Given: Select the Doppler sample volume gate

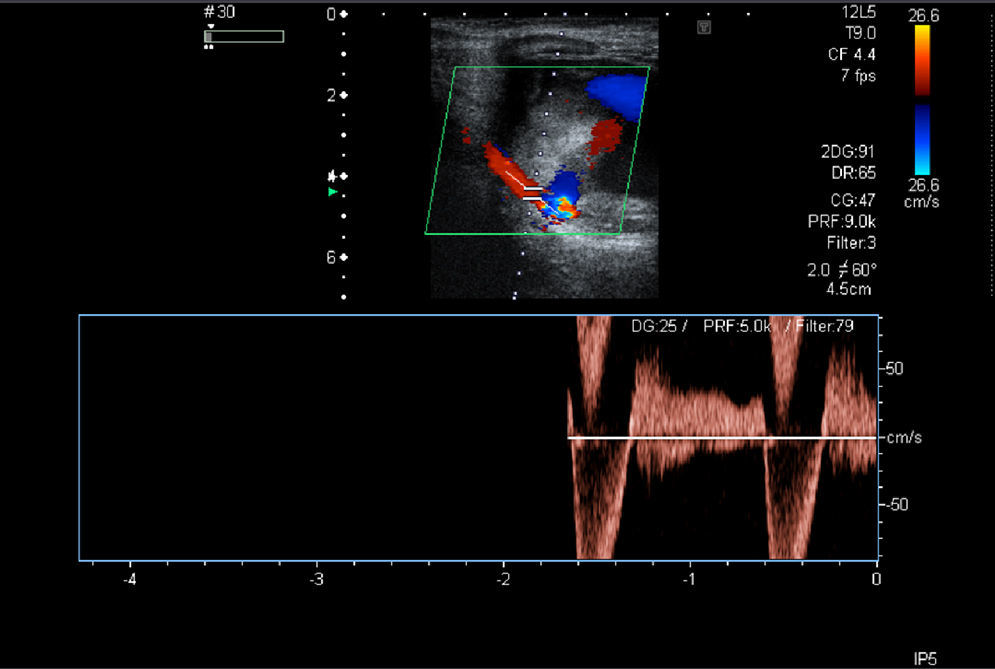Looking at the screenshot, I should 533,190.
